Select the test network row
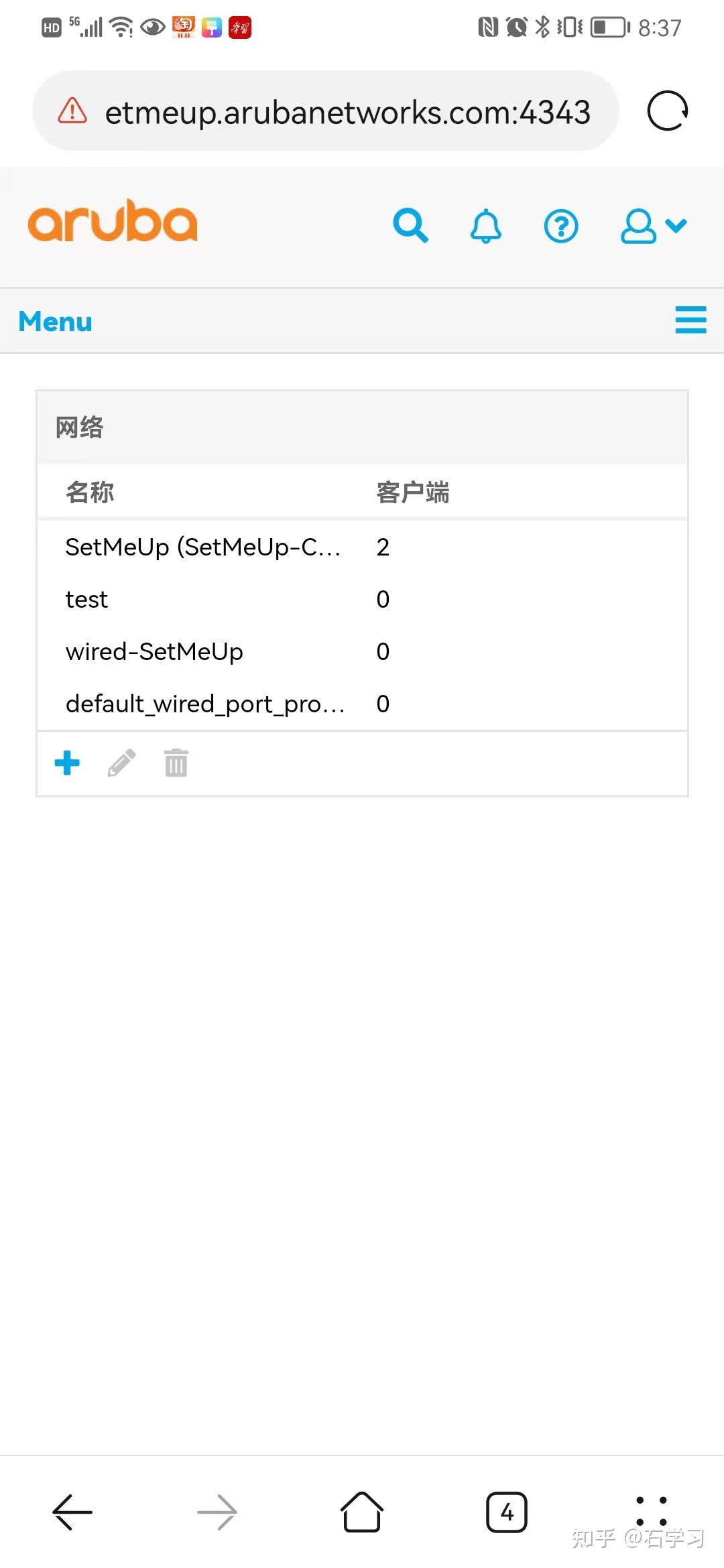Image resolution: width=724 pixels, height=1568 pixels. [86, 599]
